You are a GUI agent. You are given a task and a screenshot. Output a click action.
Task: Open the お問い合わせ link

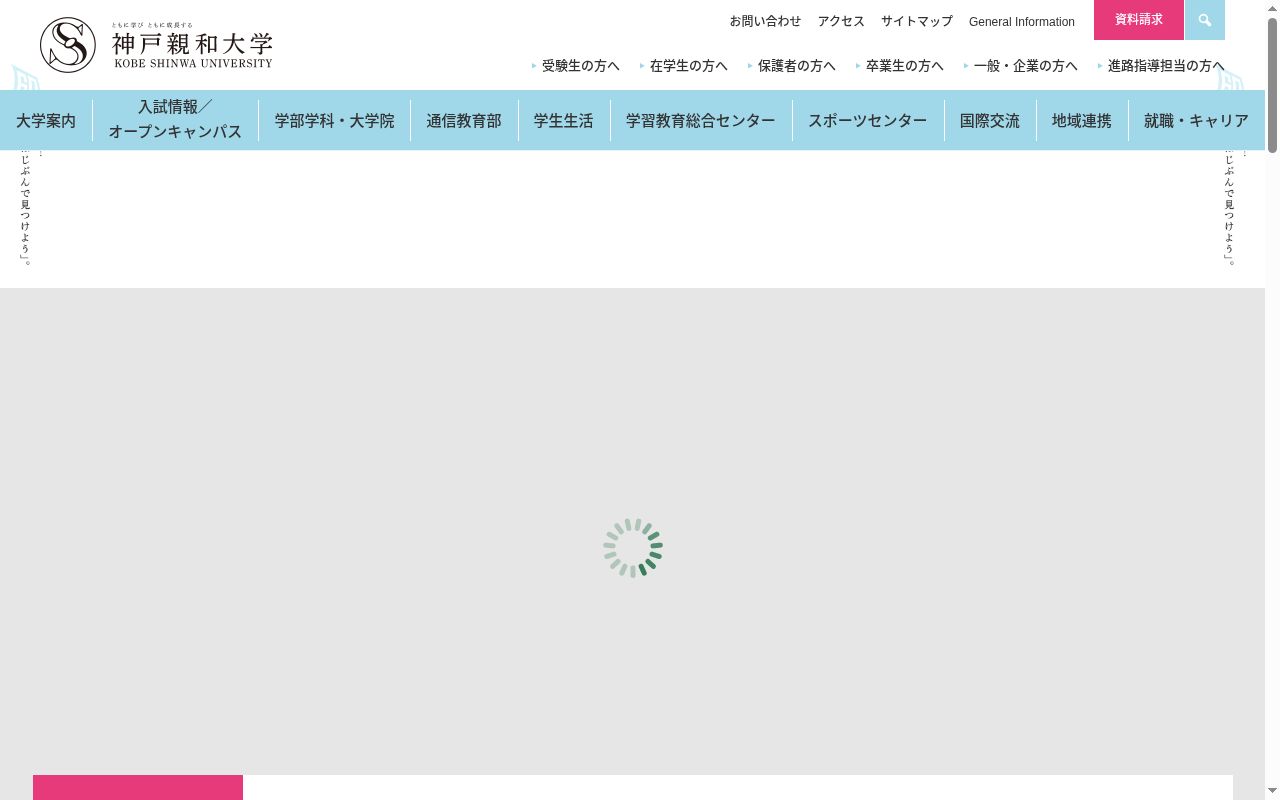pyautogui.click(x=765, y=21)
